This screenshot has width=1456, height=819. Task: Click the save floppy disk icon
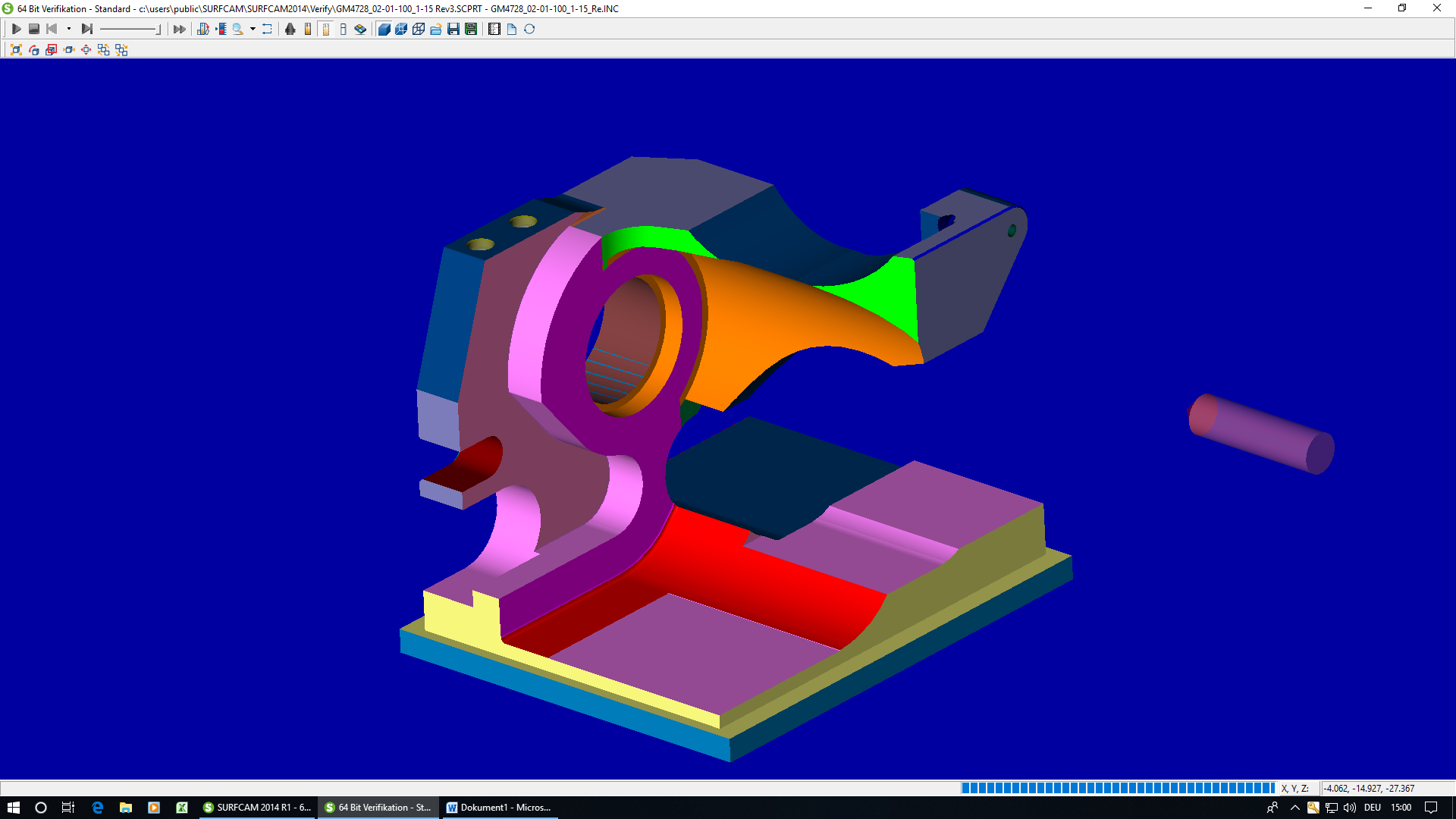pos(453,29)
